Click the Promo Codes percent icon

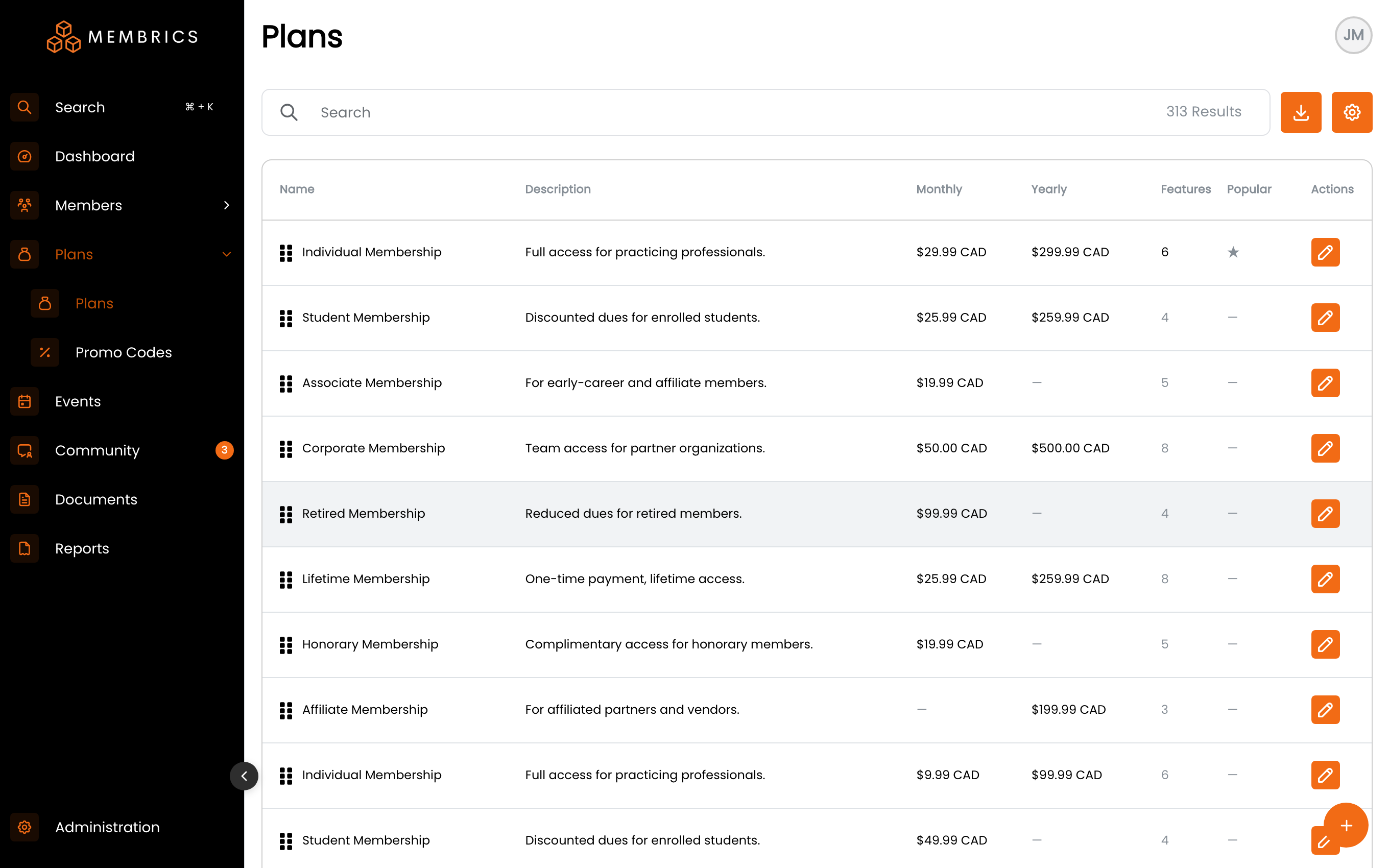[x=45, y=352]
